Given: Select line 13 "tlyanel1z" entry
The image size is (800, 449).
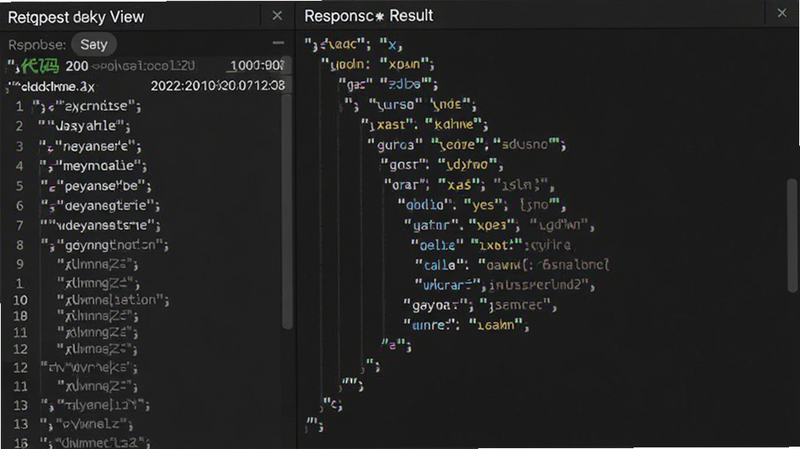Looking at the screenshot, I should (x=95, y=405).
